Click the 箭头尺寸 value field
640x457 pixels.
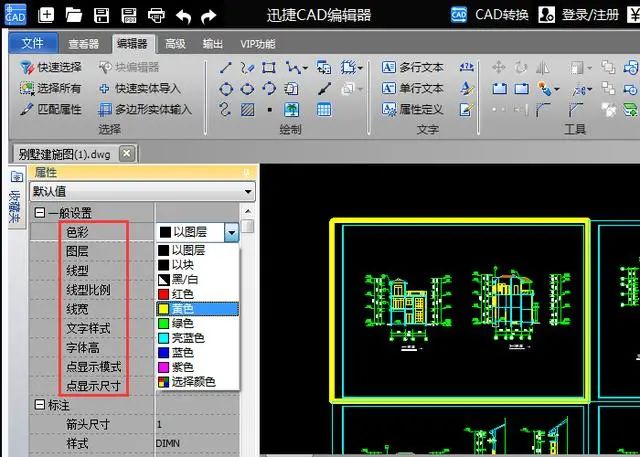click(x=197, y=424)
